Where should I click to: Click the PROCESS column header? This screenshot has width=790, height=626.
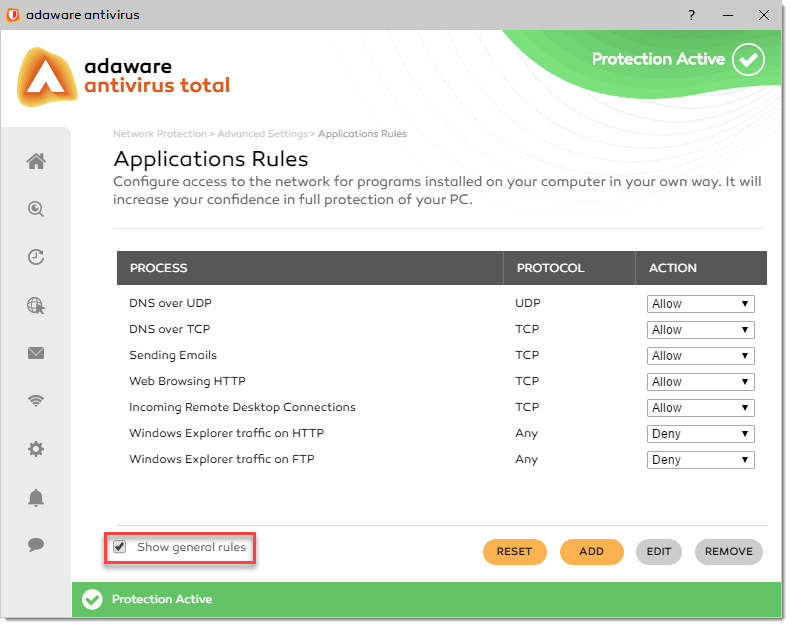pos(310,268)
